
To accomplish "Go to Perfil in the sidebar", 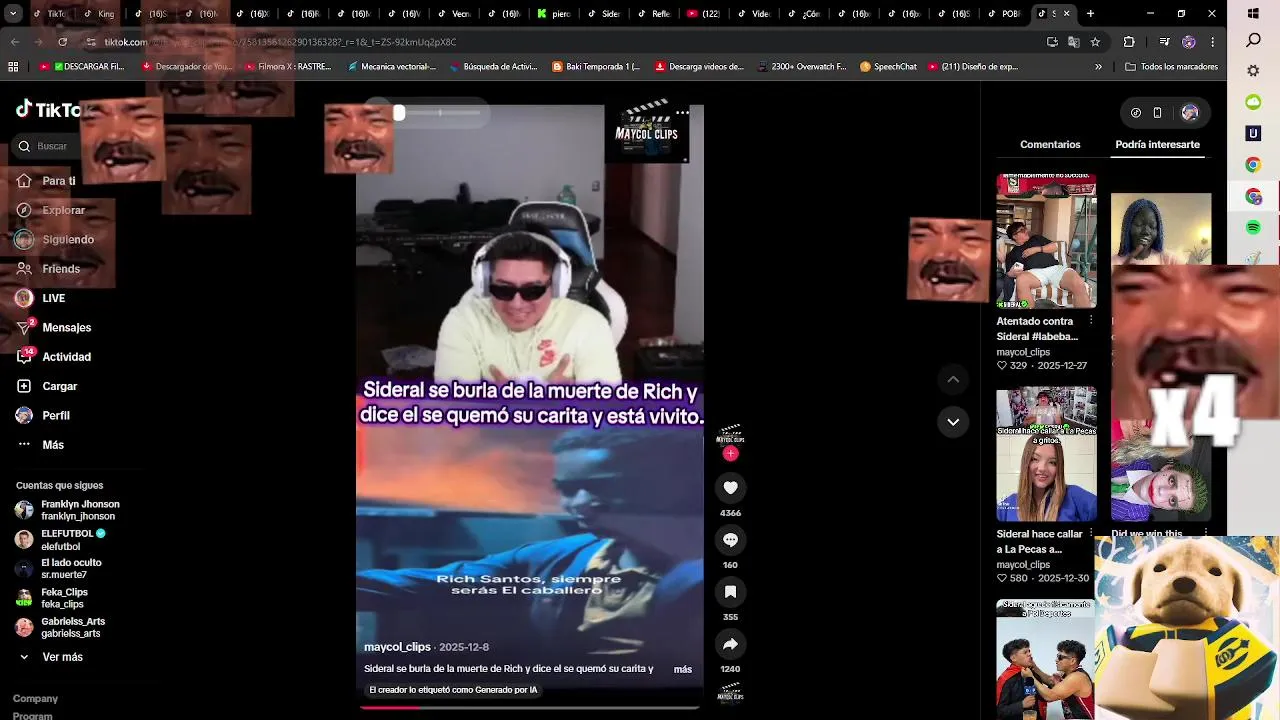I will click(43, 415).
